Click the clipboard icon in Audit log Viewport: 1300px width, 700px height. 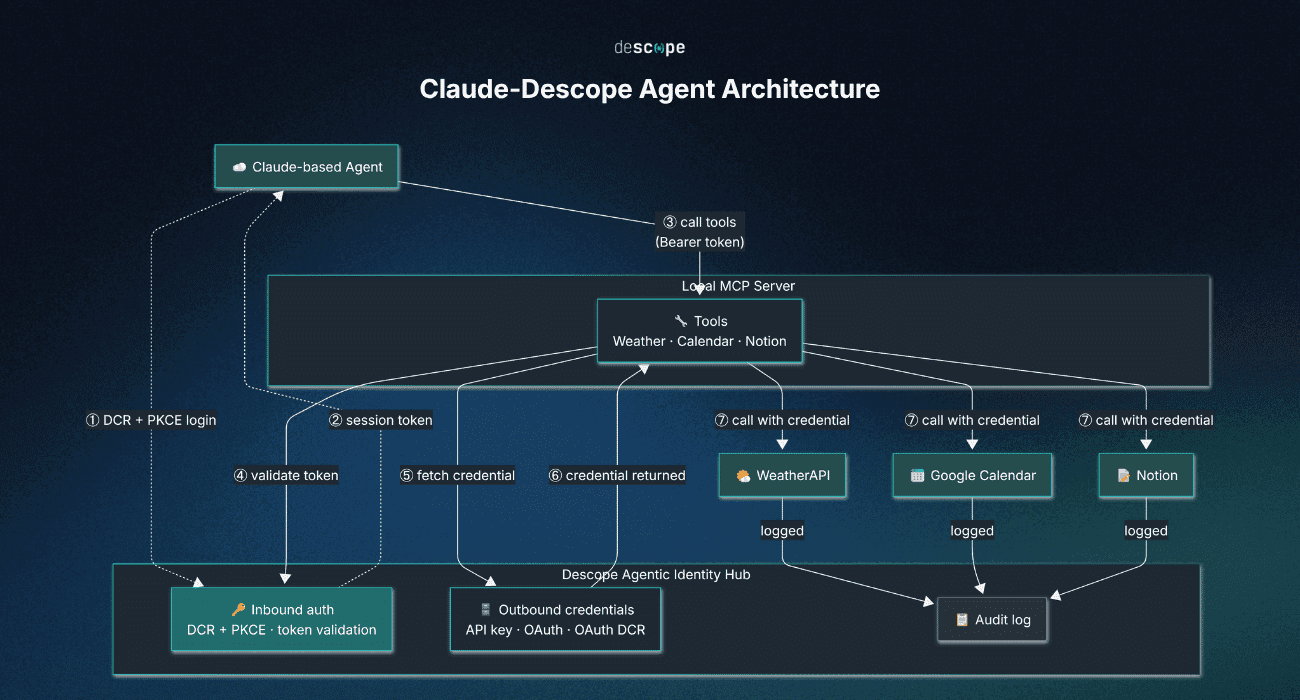tap(961, 620)
